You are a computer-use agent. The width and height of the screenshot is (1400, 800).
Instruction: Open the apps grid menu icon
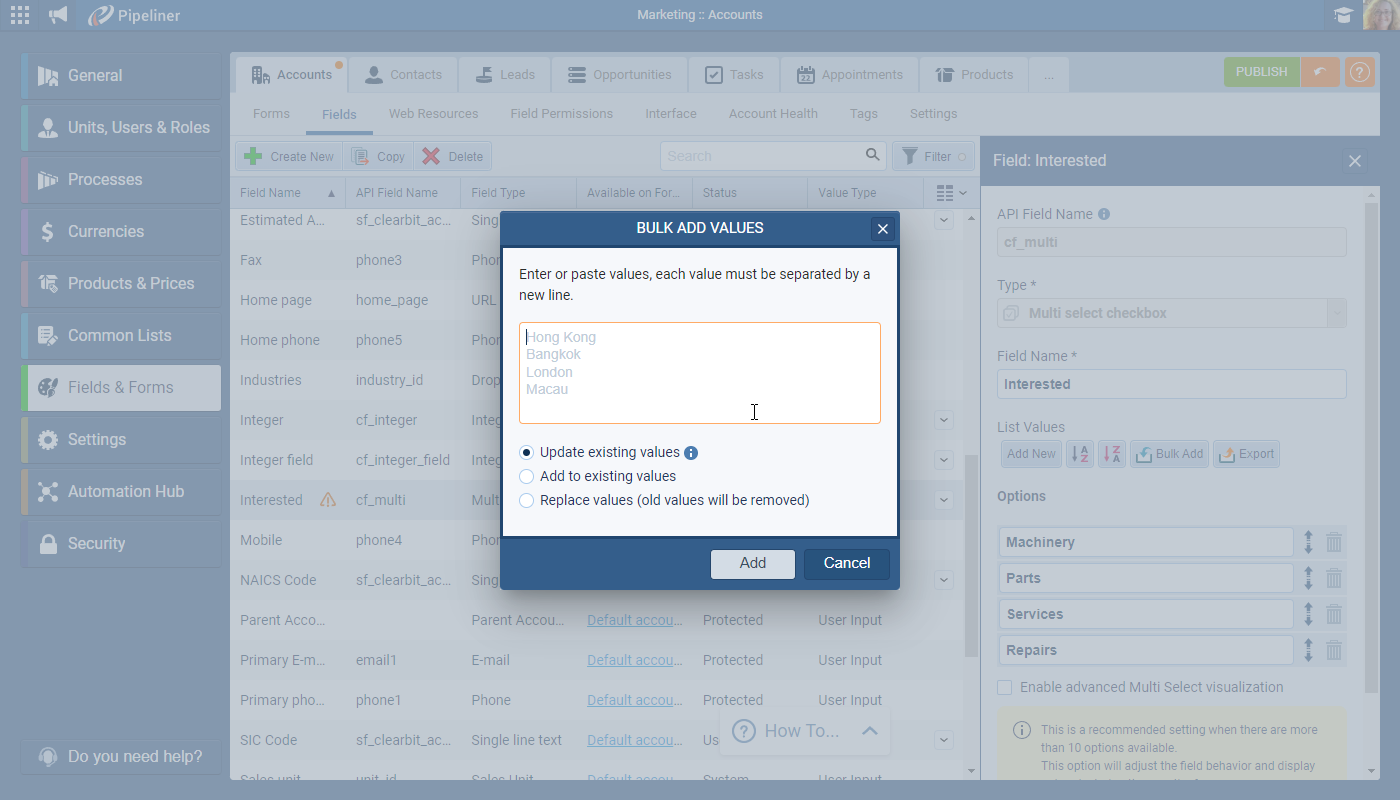19,15
